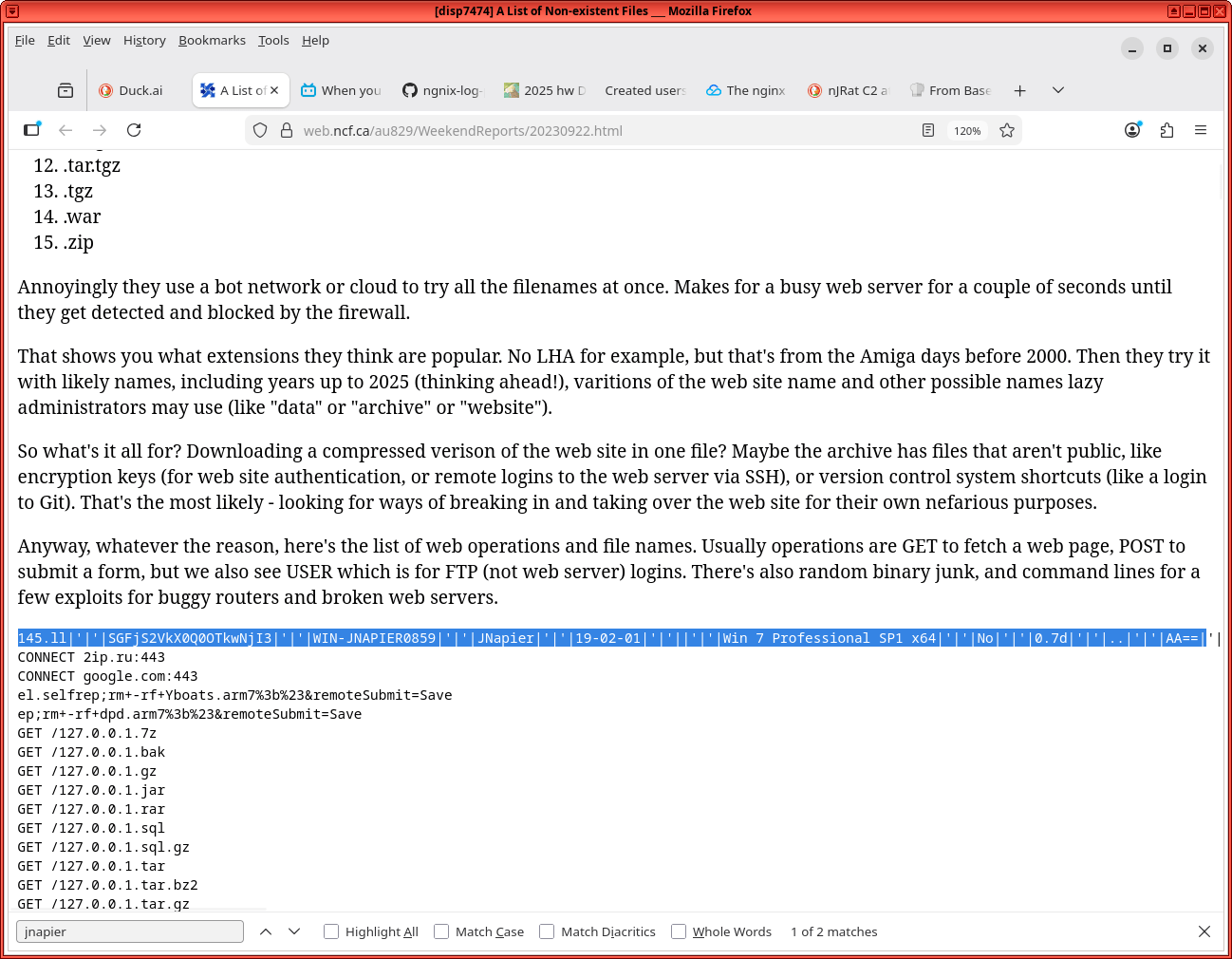Screen dimensions: 1232x959
Task: Bookmark this page with the star icon
Action: tap(1007, 131)
